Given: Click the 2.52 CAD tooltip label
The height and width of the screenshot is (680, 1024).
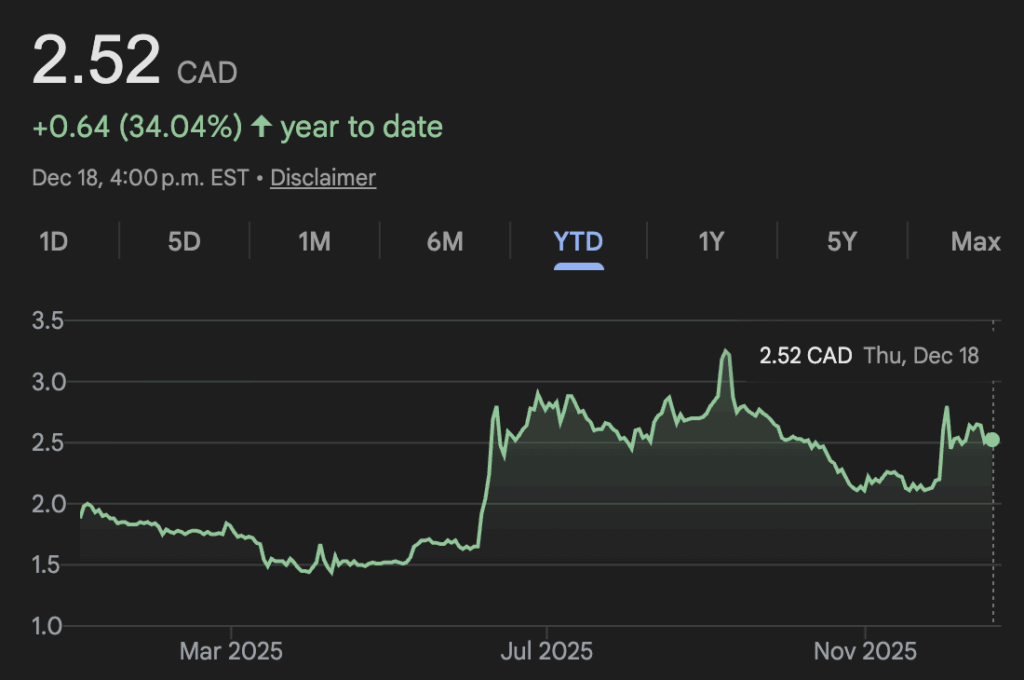Looking at the screenshot, I should 805,355.
